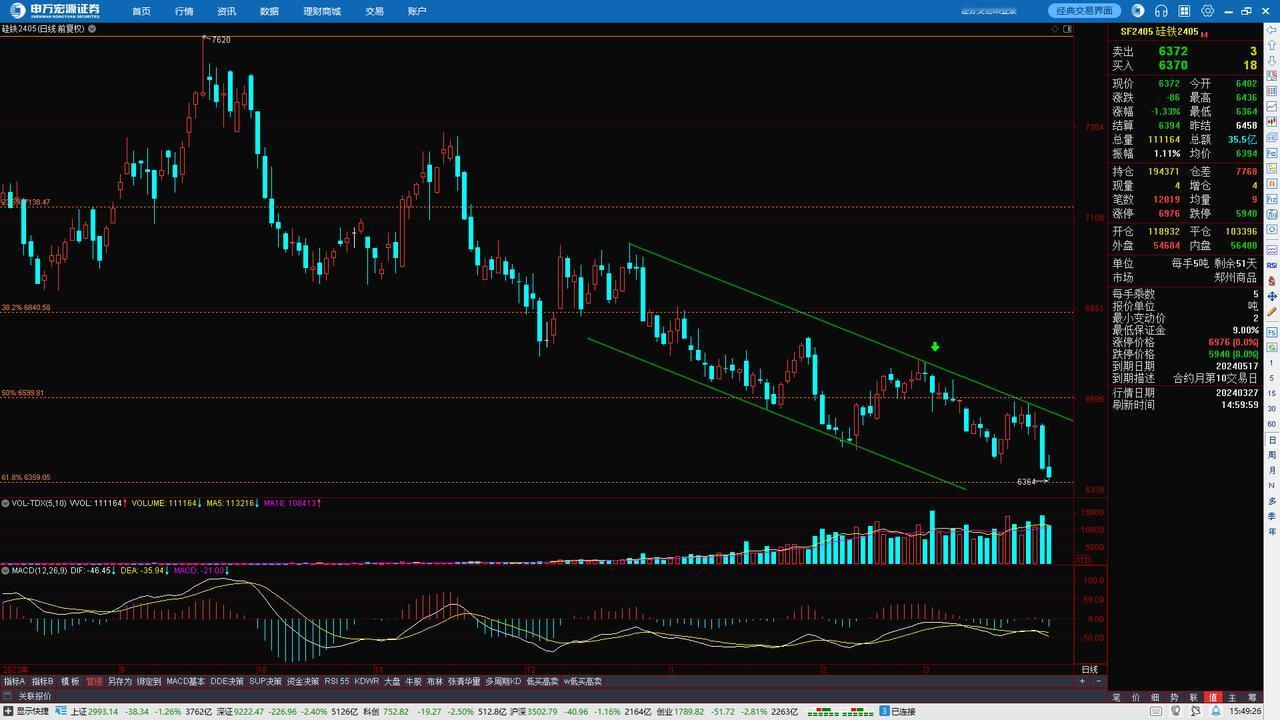Image resolution: width=1280 pixels, height=720 pixels.
Task: Switch to 经典交易界面
Action: point(1084,10)
